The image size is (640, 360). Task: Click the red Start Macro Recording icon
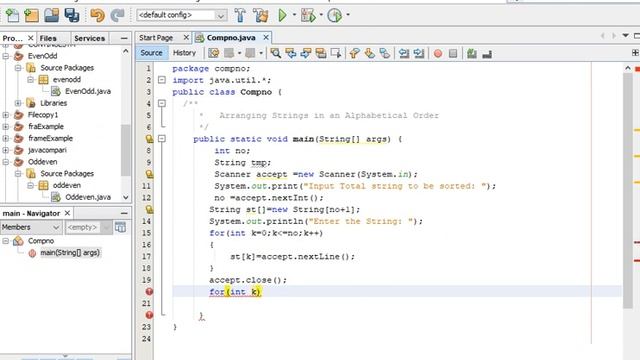click(x=438, y=53)
